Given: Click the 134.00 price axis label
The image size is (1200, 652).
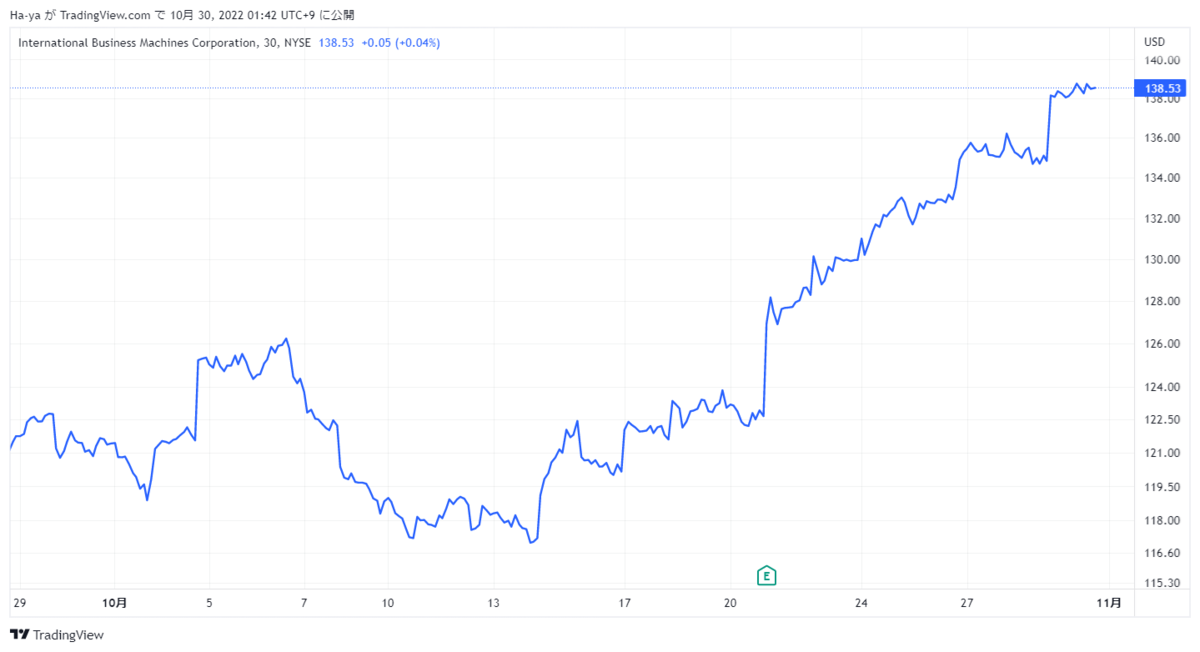Looking at the screenshot, I should (1163, 178).
